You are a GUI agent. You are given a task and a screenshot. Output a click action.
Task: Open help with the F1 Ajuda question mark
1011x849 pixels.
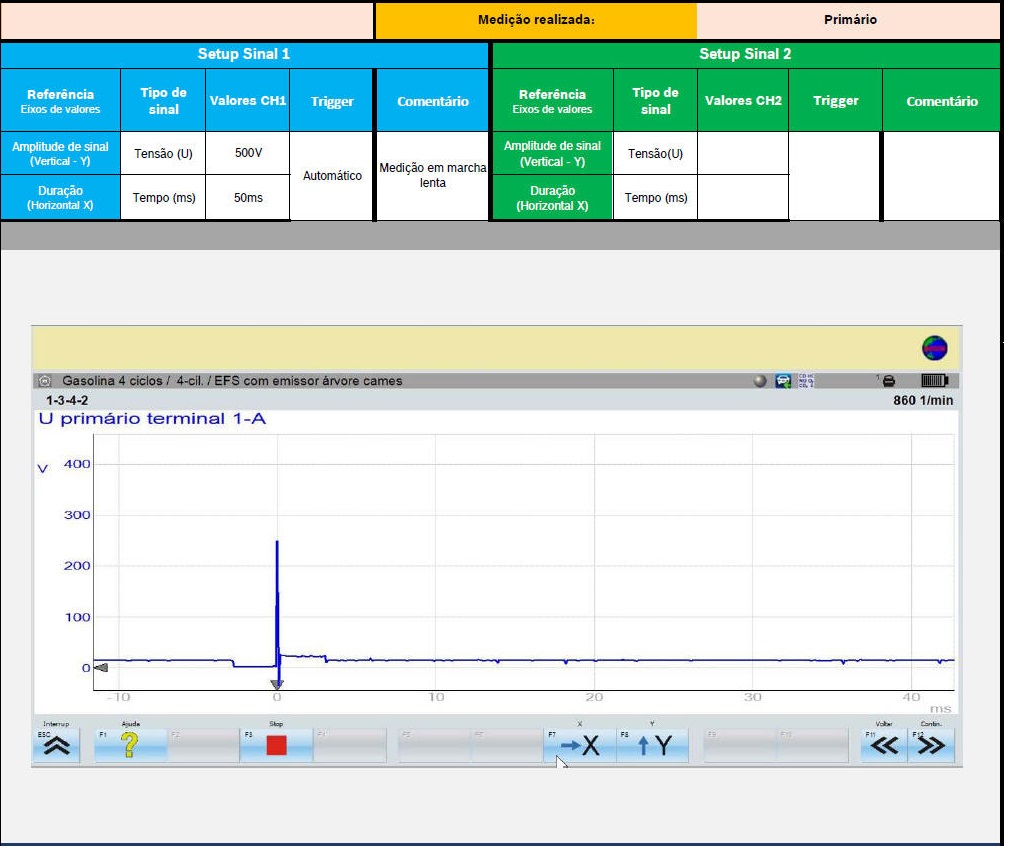click(x=130, y=745)
